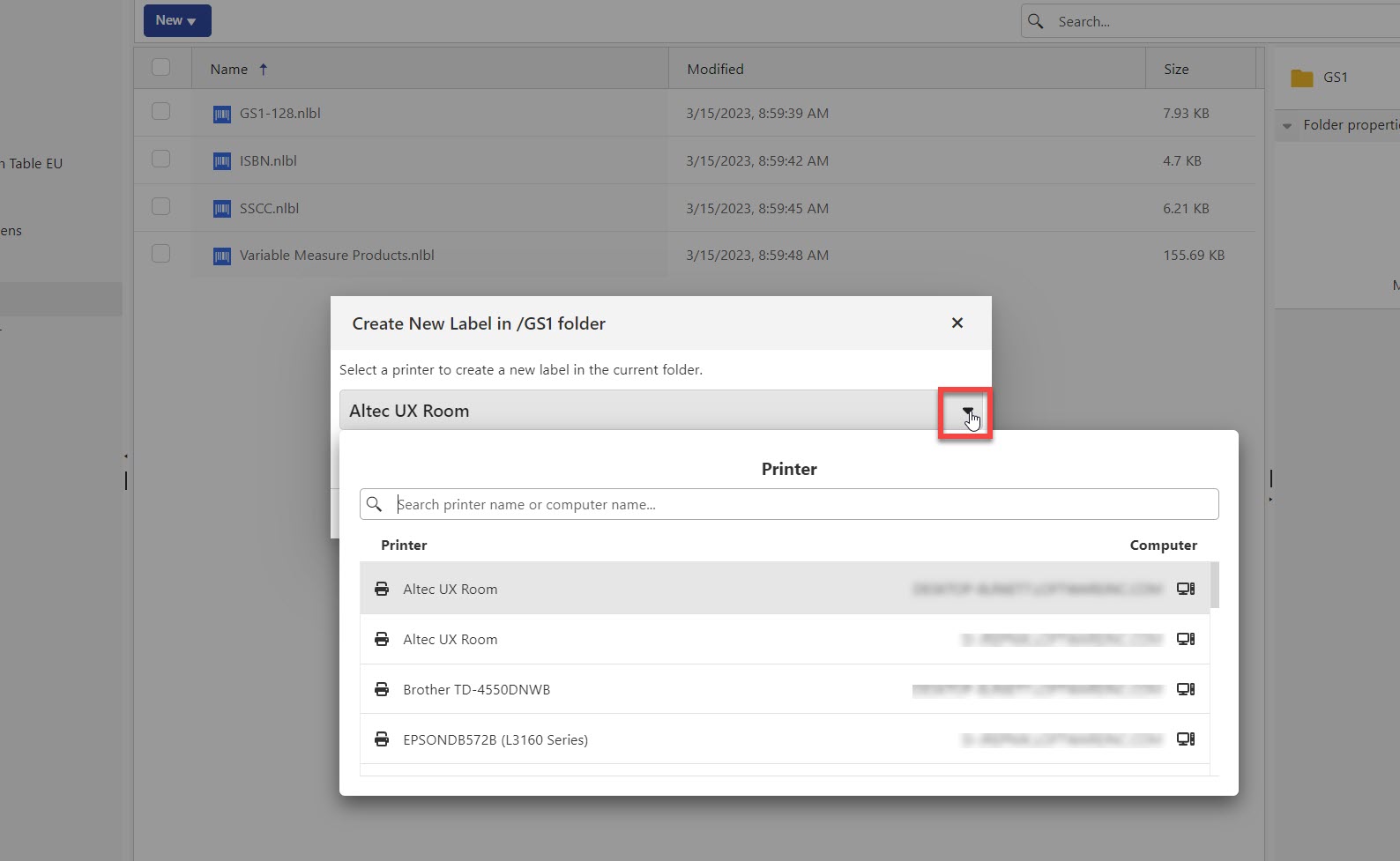Tick the checkbox for ISBN.nlbl
Screen dimensions: 1400x861
coord(160,159)
